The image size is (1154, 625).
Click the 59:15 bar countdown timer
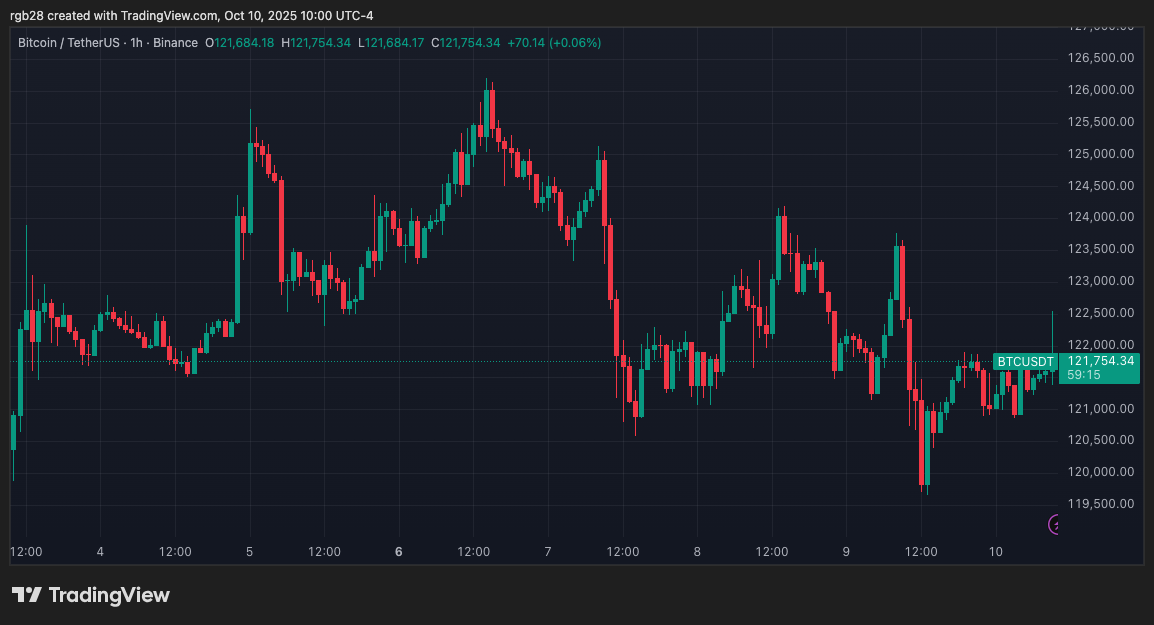[x=1084, y=375]
